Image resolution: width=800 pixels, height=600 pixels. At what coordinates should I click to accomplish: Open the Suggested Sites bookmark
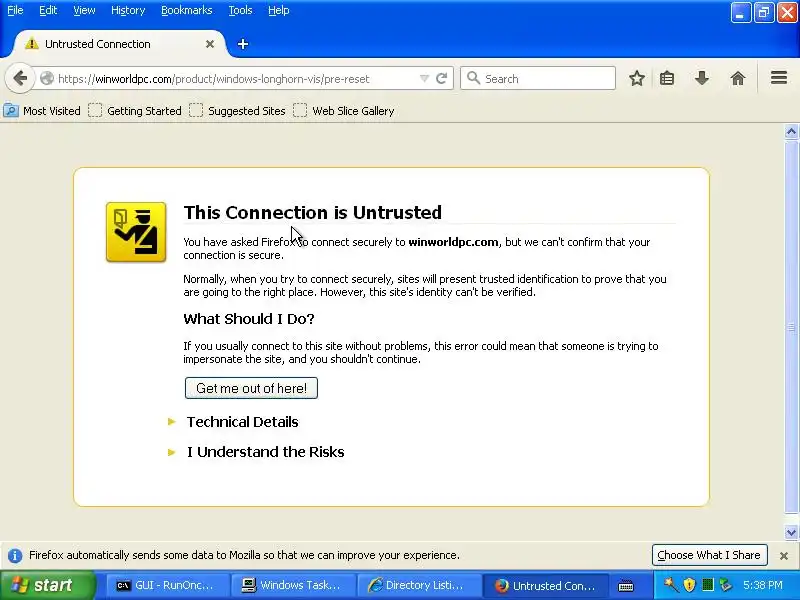point(237,111)
